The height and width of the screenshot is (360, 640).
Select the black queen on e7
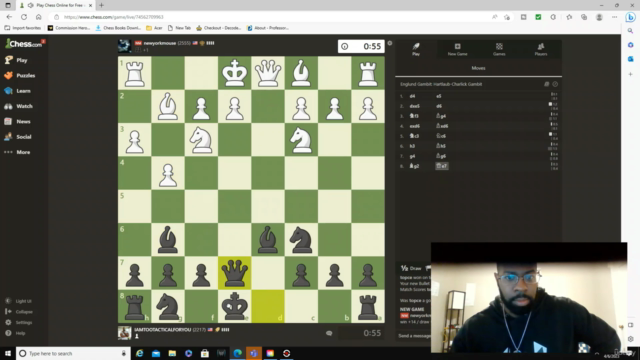click(x=234, y=273)
